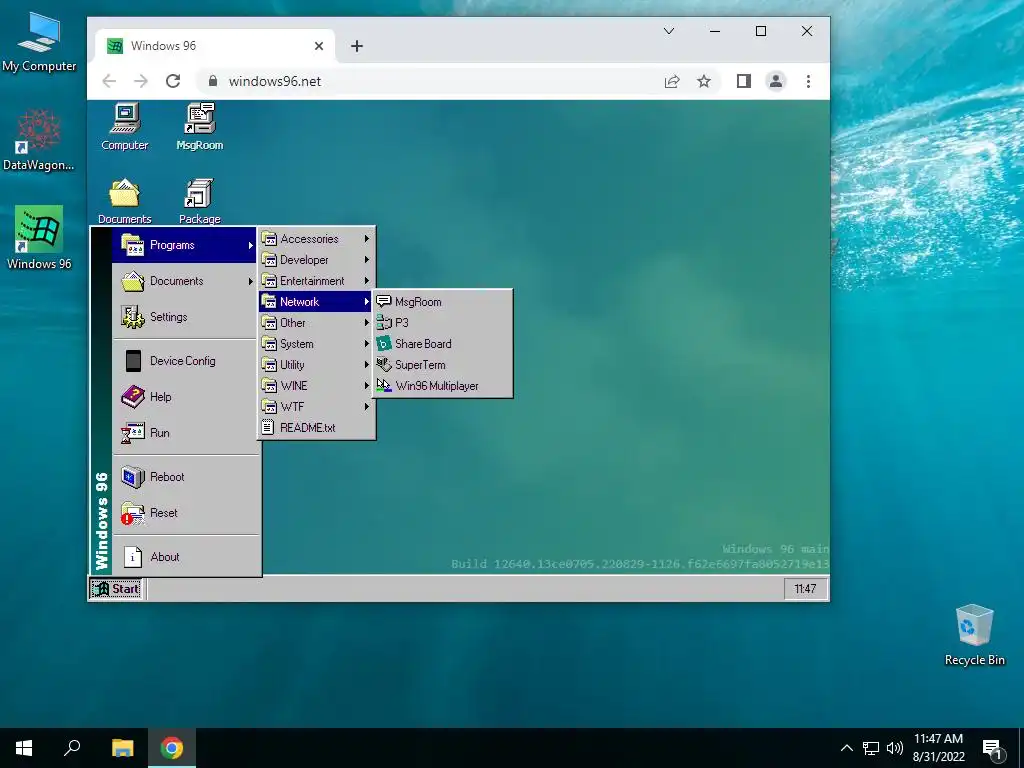1024x768 pixels.
Task: Select the Recycle Bin icon
Action: pos(974,635)
